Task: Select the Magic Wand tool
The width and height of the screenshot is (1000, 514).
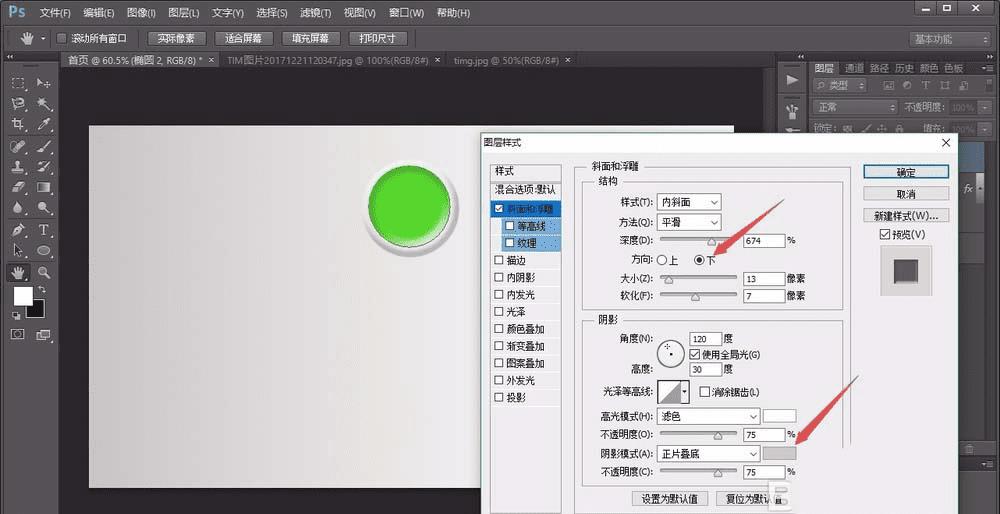Action: tap(43, 103)
